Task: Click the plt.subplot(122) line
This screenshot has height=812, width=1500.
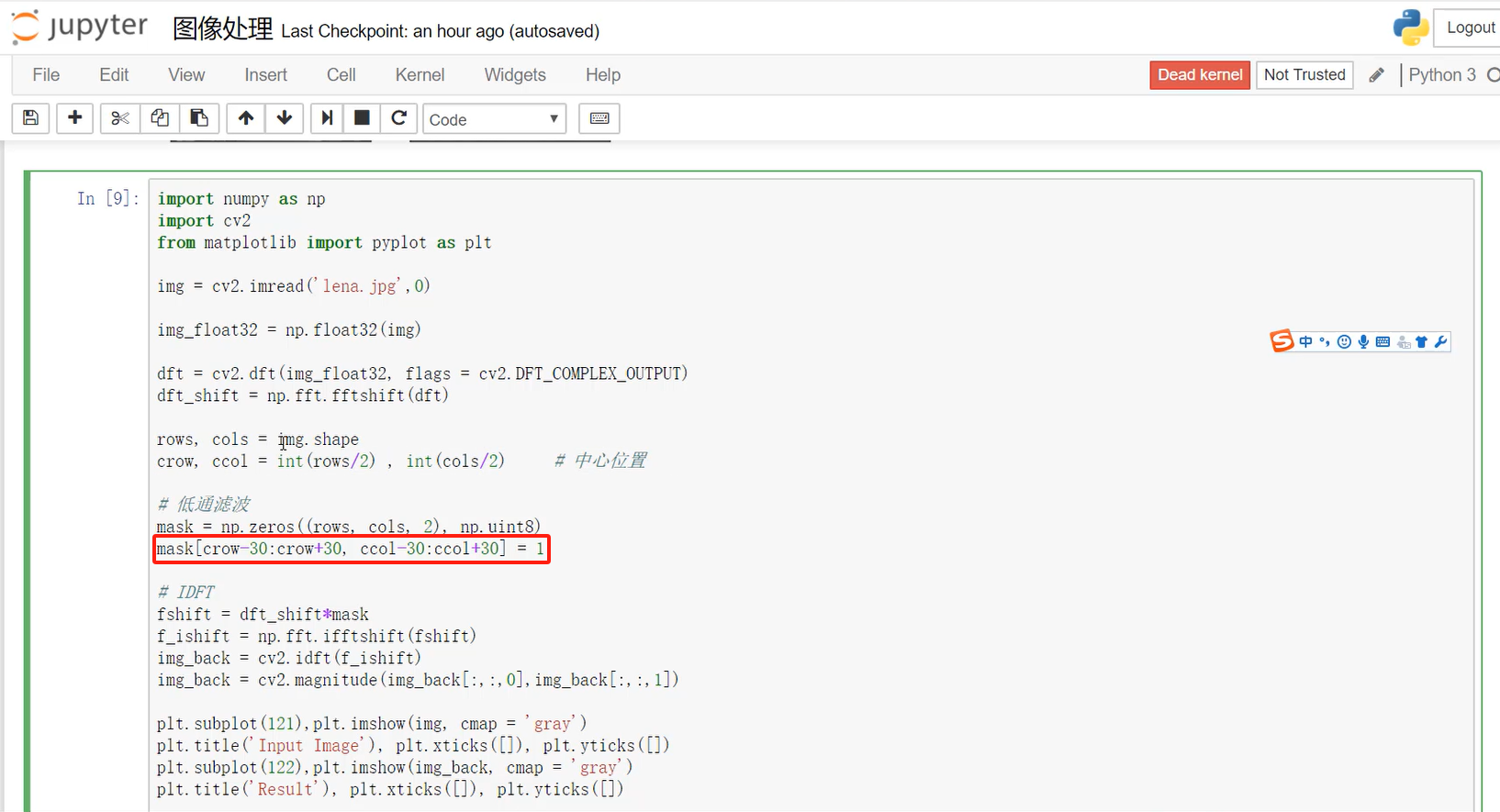Action: click(x=395, y=768)
